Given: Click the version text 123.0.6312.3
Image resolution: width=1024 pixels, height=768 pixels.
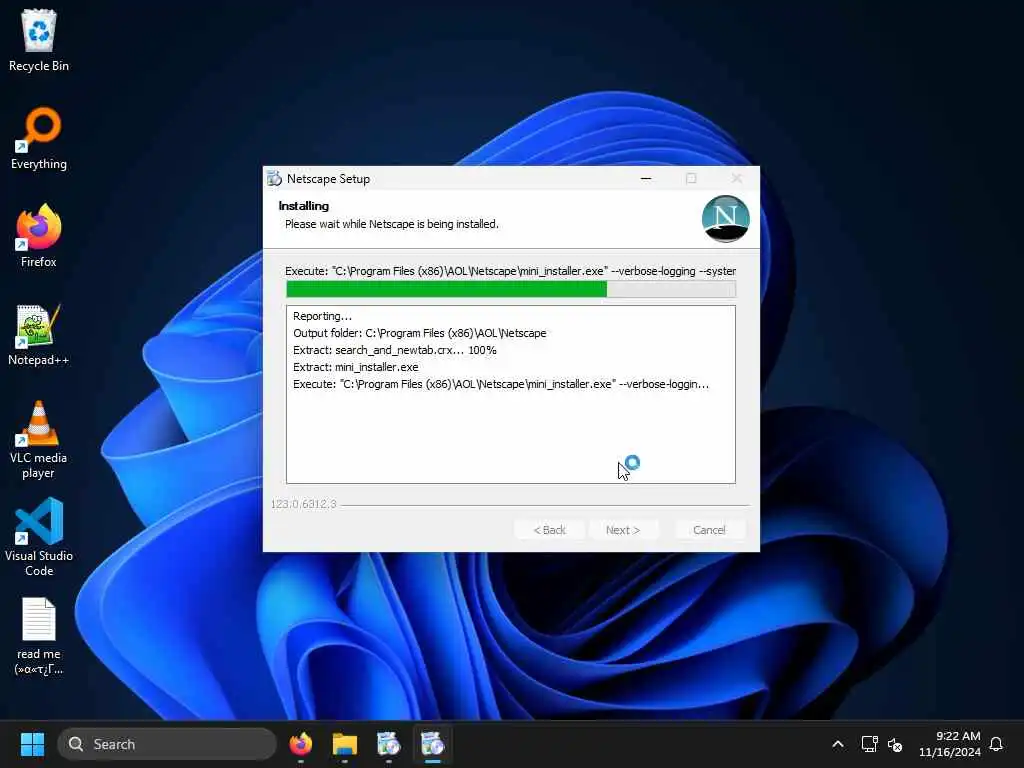Looking at the screenshot, I should point(304,504).
